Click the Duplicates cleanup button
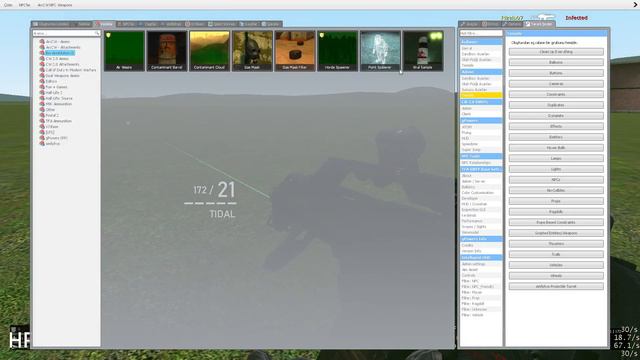Screen dimensions: 640x360 tap(556, 105)
